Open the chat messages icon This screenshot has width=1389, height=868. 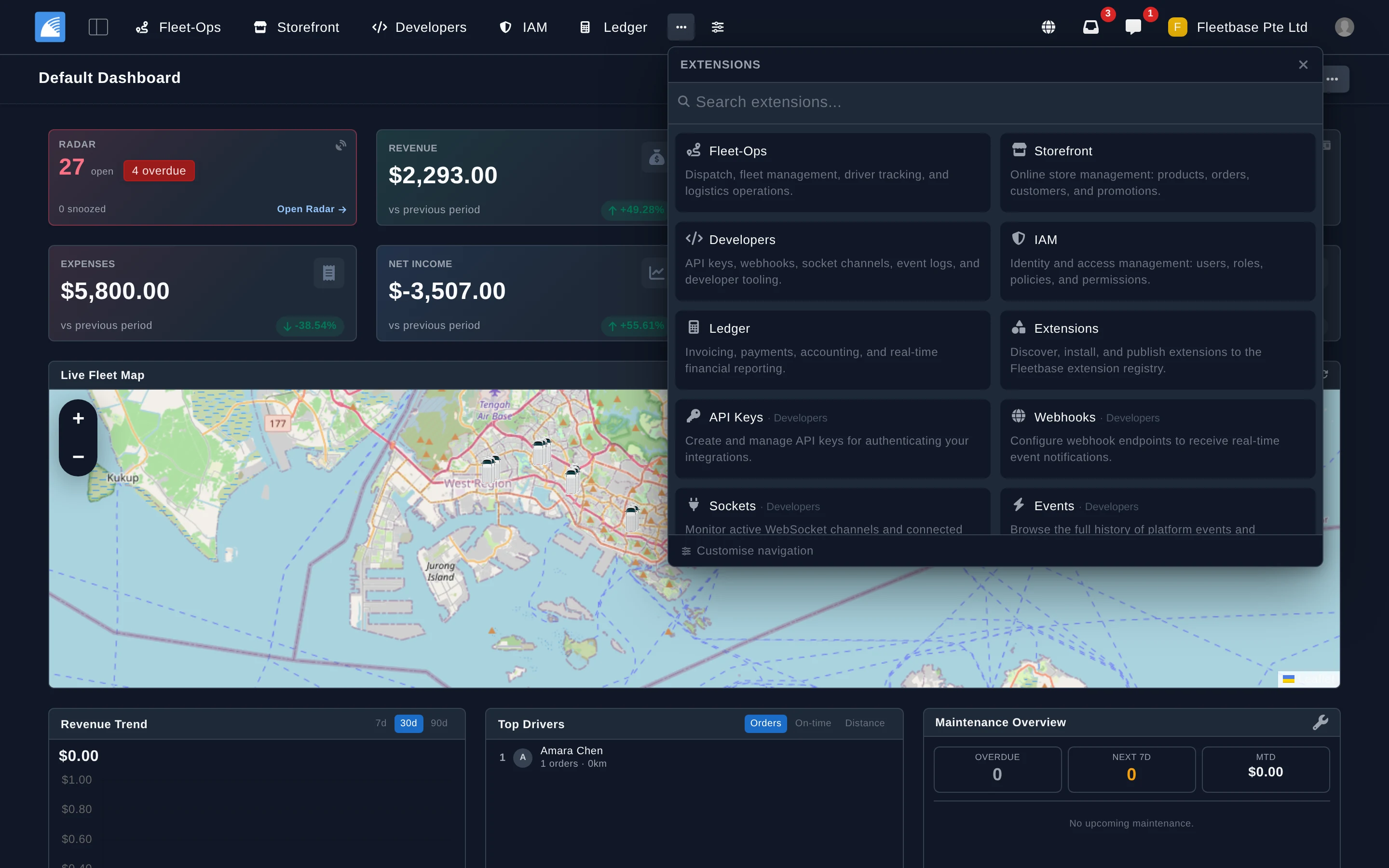[x=1133, y=27]
